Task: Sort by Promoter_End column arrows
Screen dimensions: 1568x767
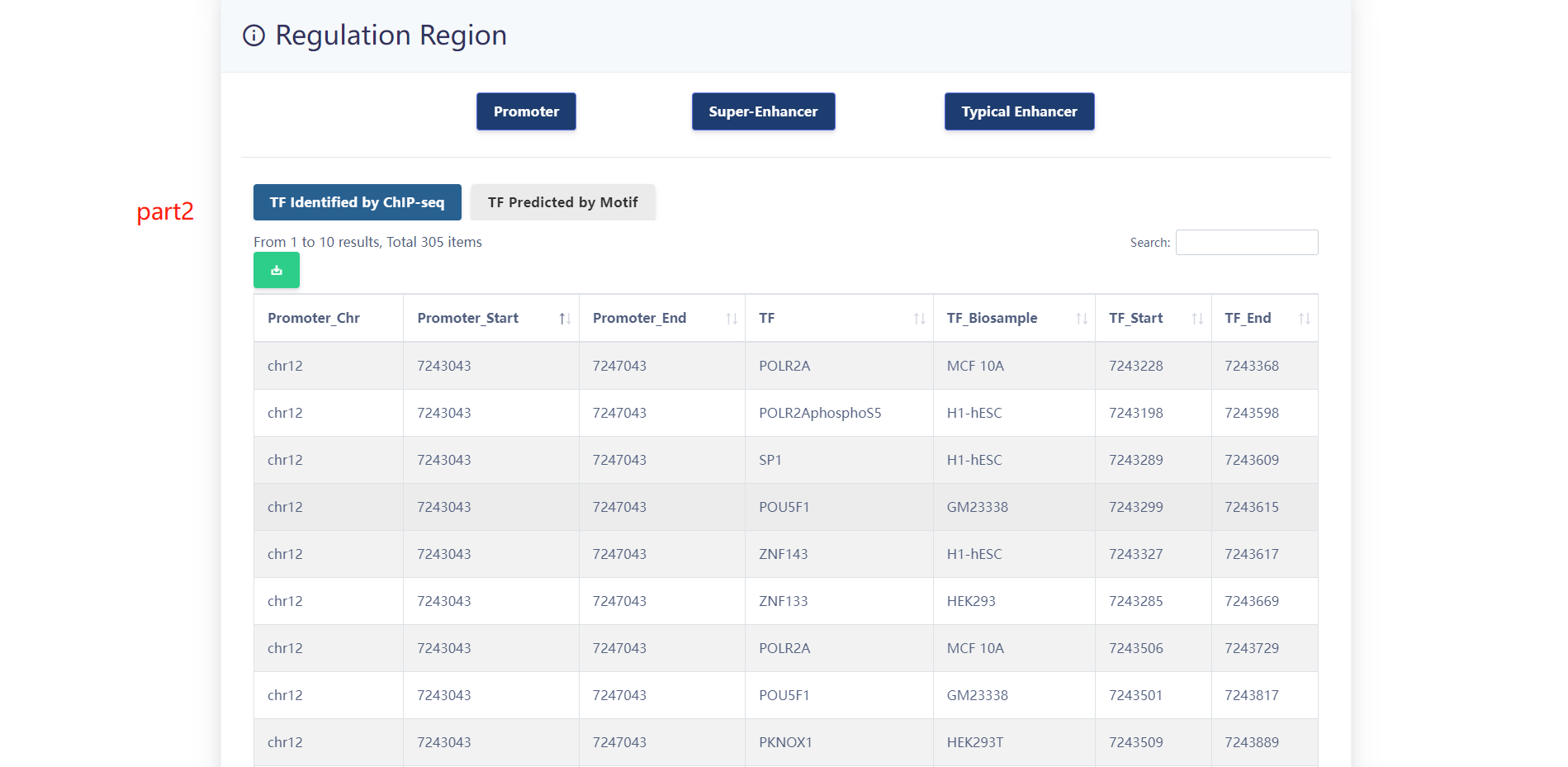Action: coord(732,319)
